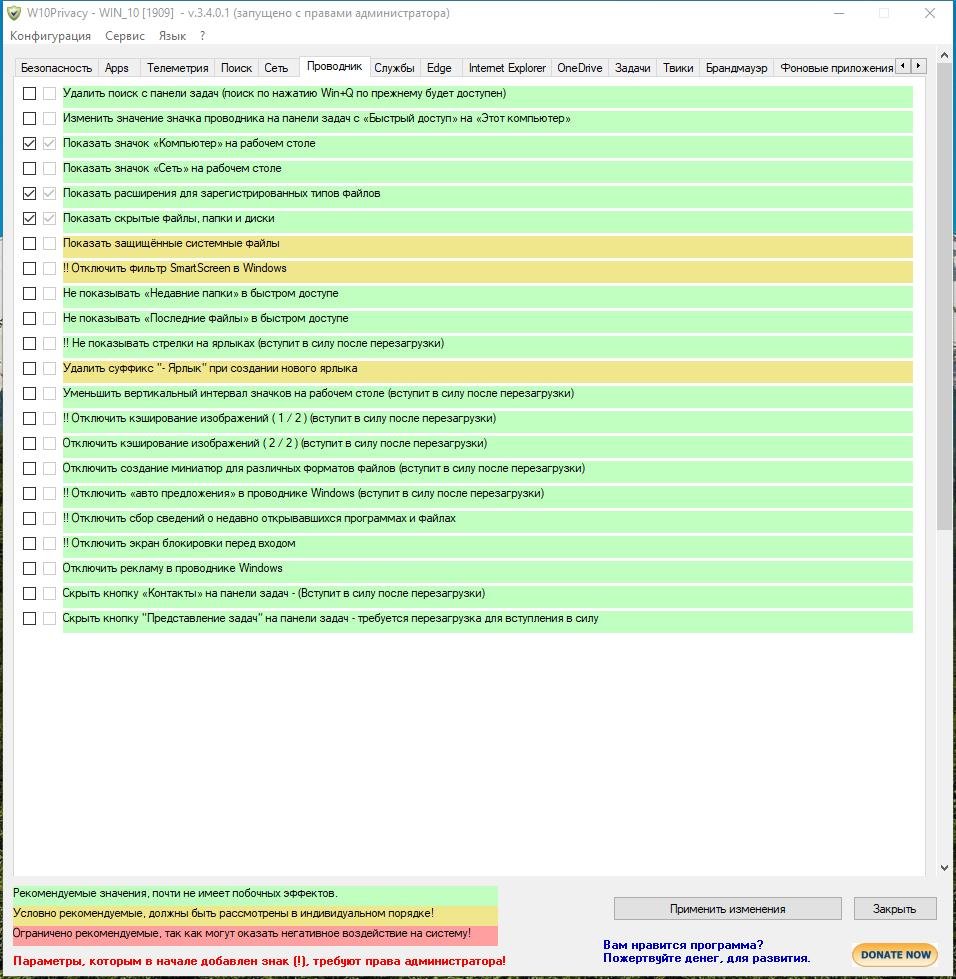Click the Применить изменения button
The width and height of the screenshot is (956, 979).
tap(727, 909)
